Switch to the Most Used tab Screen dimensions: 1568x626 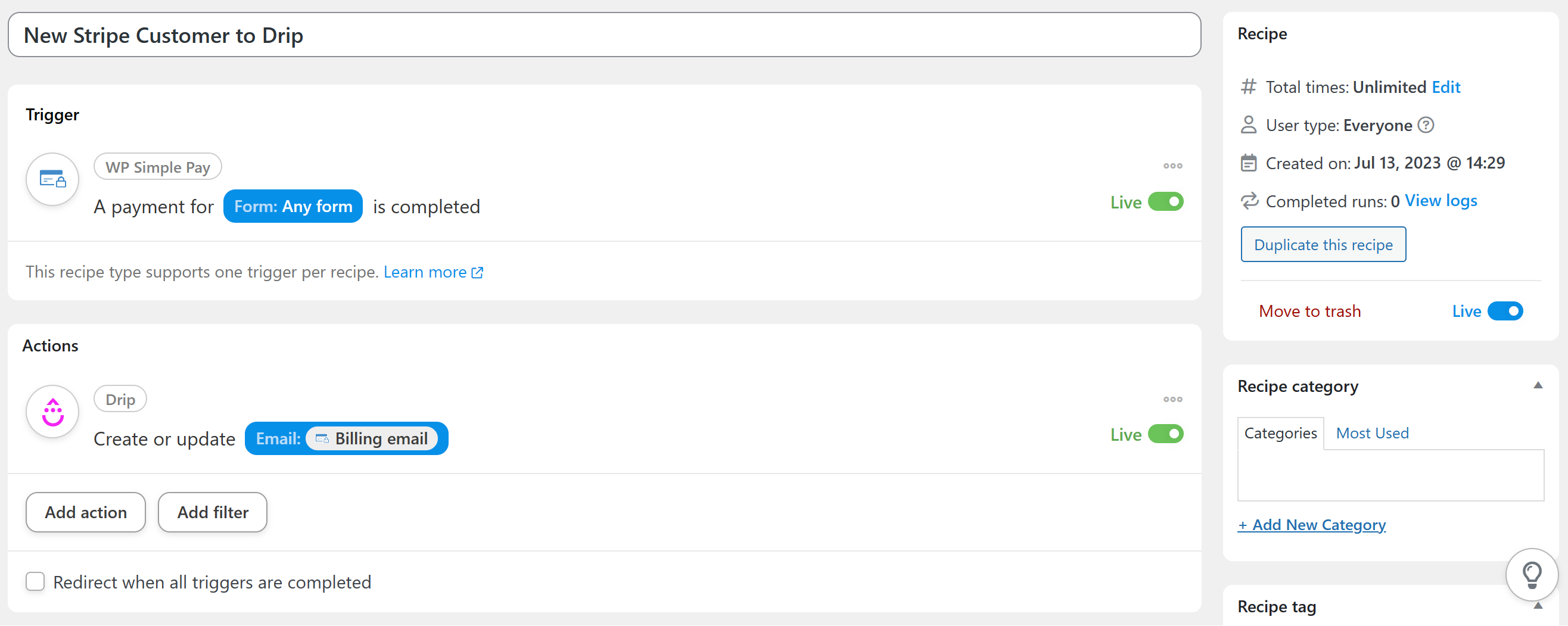coord(1372,433)
